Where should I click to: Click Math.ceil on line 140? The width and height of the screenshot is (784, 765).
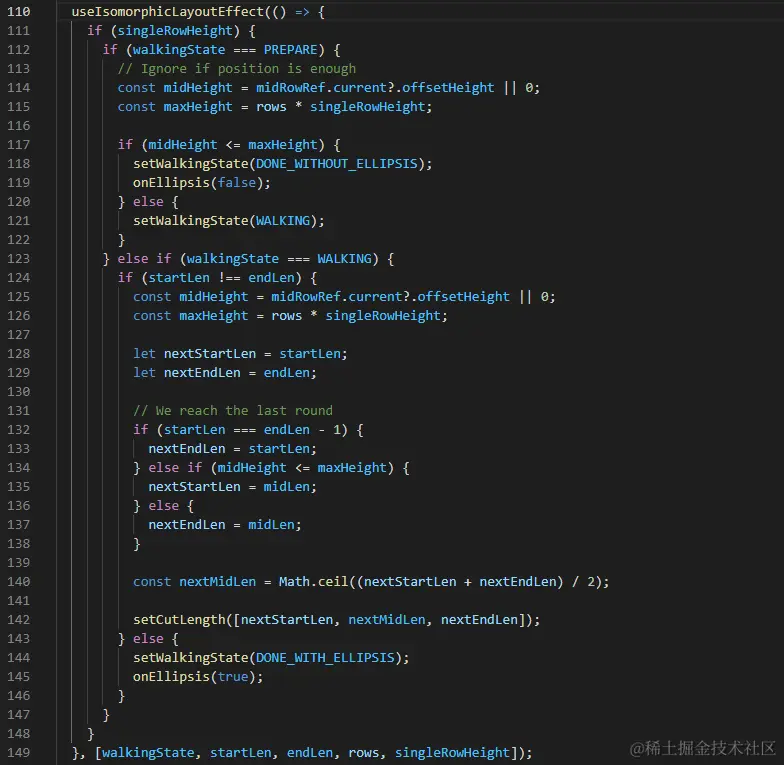pos(314,582)
